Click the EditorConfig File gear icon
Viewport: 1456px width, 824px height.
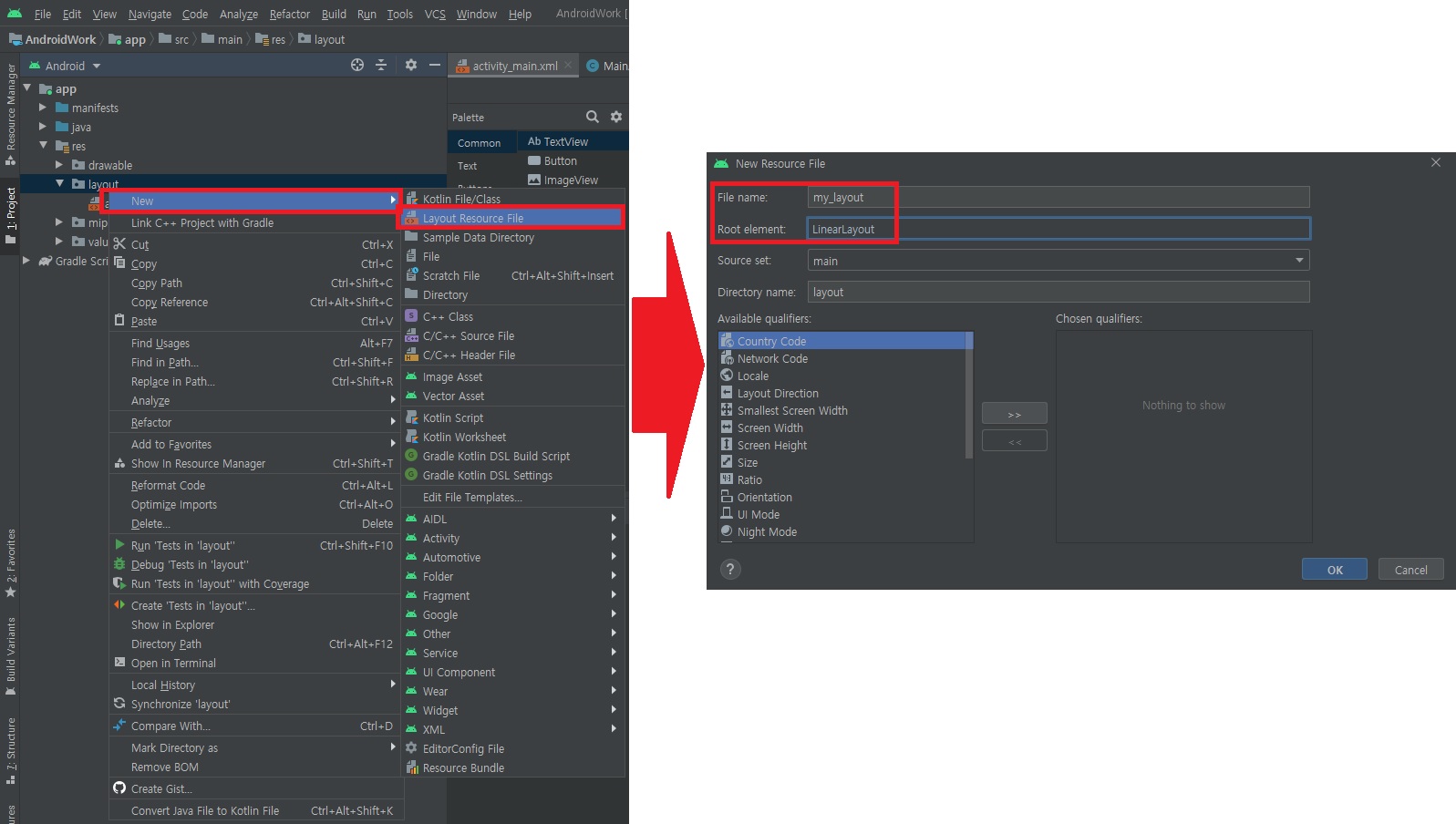[x=412, y=748]
